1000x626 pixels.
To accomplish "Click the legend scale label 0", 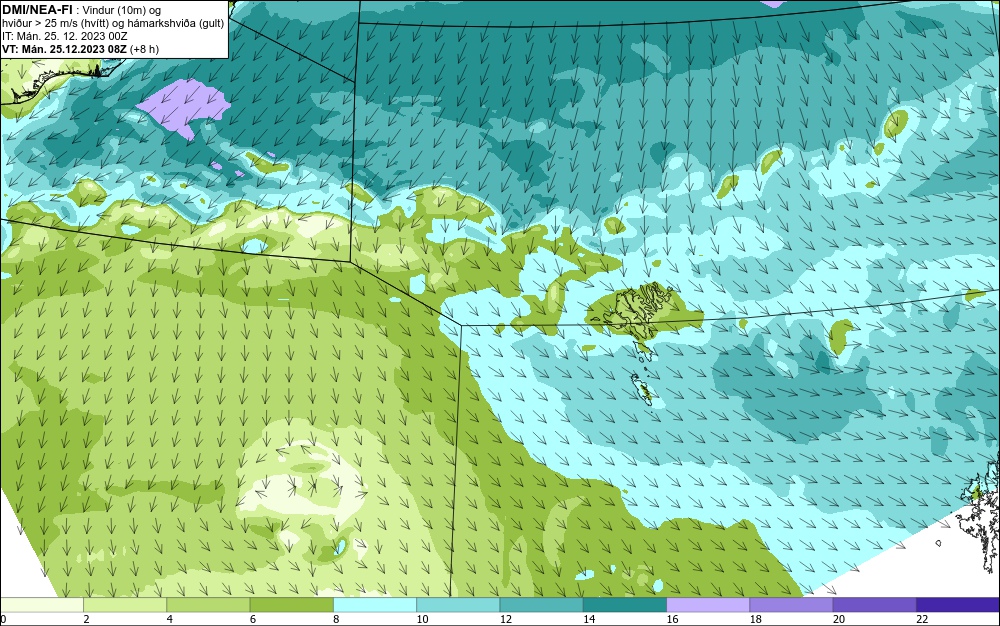I will 3,619.
